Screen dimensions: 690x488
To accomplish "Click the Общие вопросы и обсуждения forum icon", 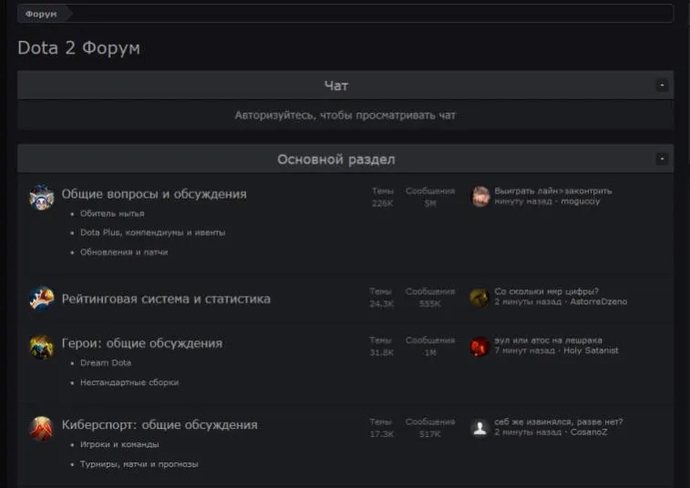I will click(42, 198).
